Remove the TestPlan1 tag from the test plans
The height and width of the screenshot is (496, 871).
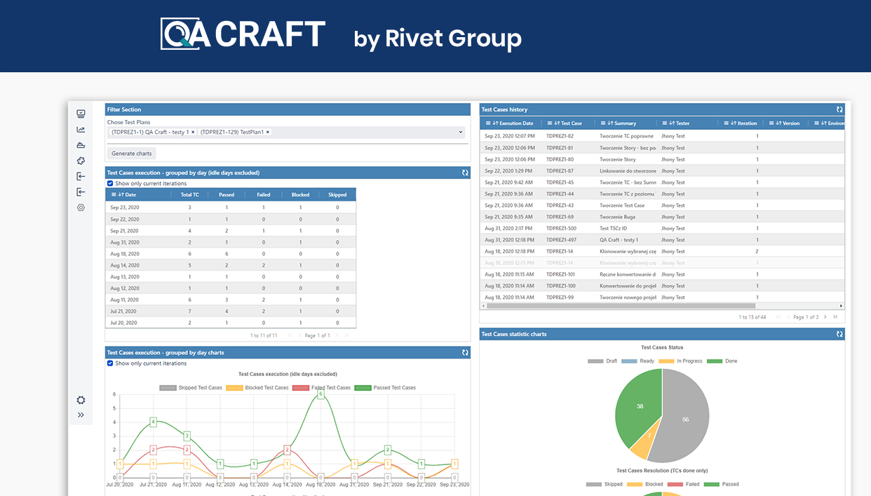point(268,132)
